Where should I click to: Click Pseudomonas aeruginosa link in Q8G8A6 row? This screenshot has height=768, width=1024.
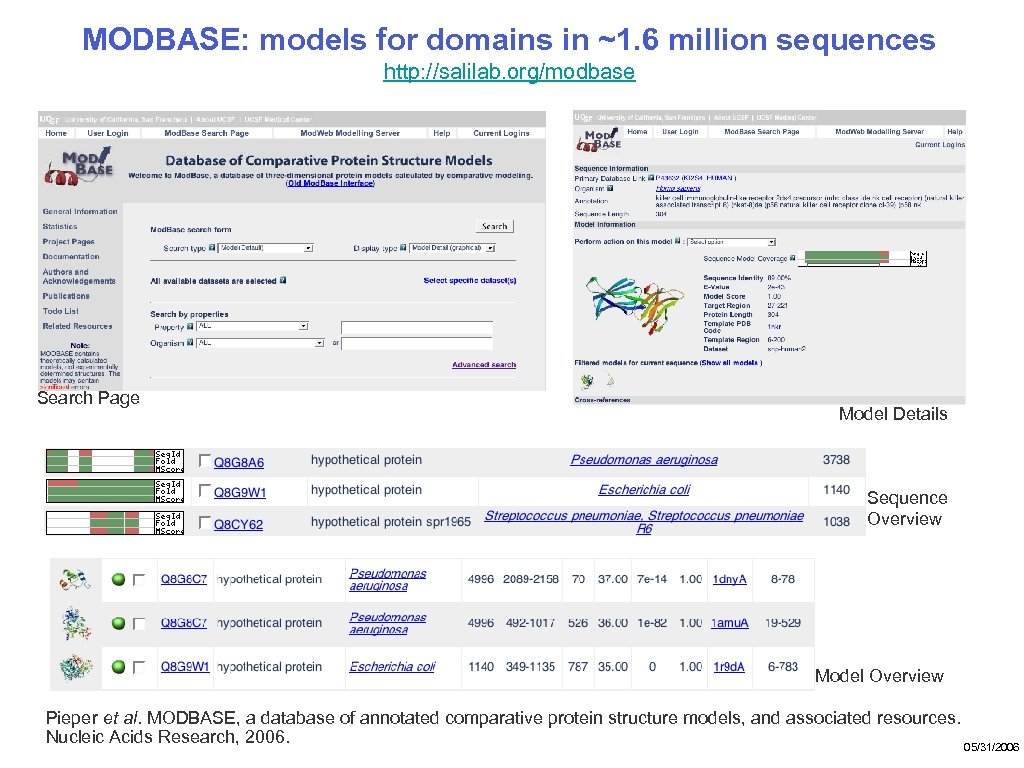(x=644, y=460)
